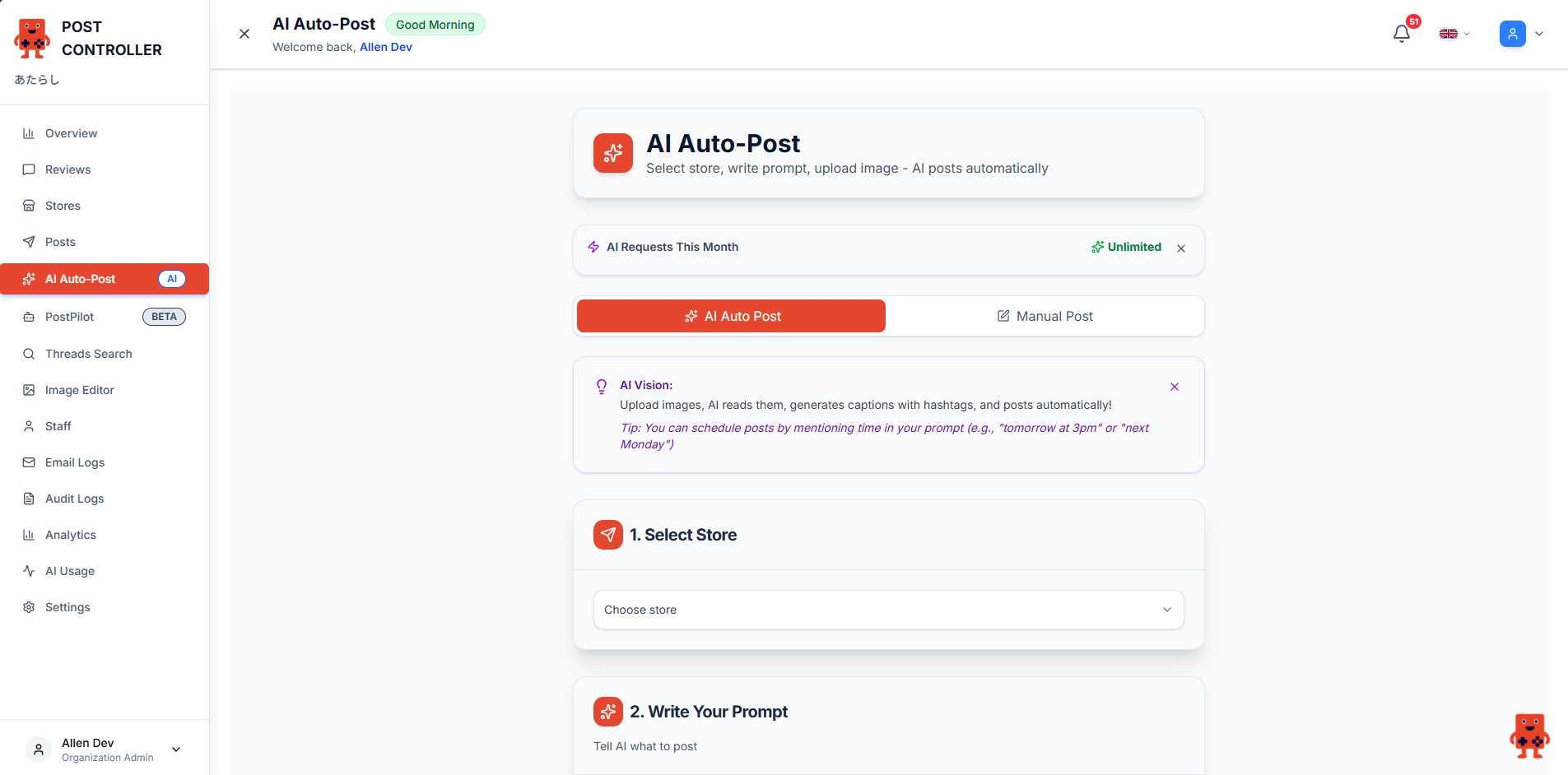Navigate to the Analytics page
Screen dimensions: 1568x775
click(71, 535)
